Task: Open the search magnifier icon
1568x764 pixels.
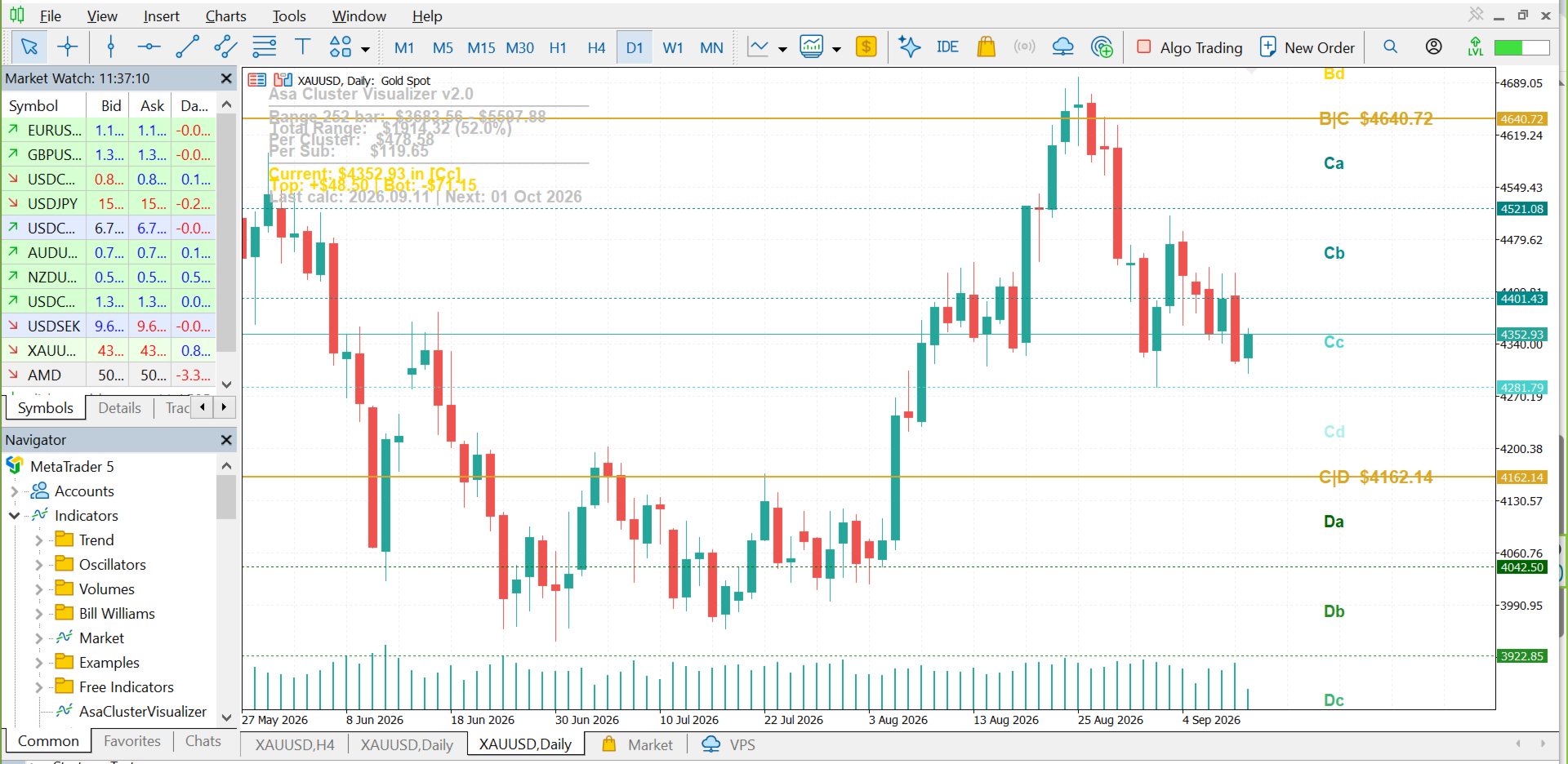Action: click(x=1390, y=47)
